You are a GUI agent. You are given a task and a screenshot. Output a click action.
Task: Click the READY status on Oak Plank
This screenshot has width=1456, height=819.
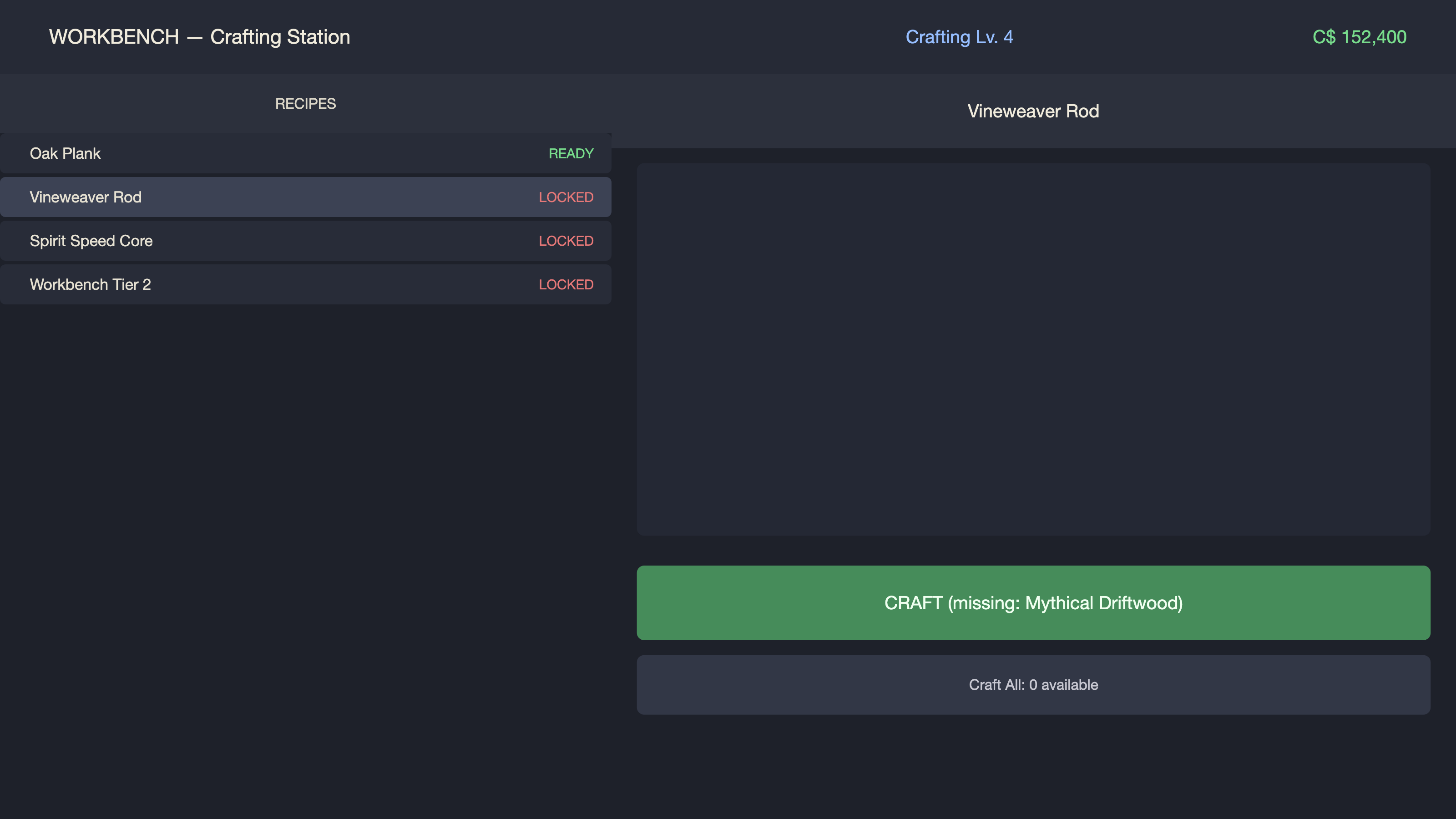[x=571, y=153]
